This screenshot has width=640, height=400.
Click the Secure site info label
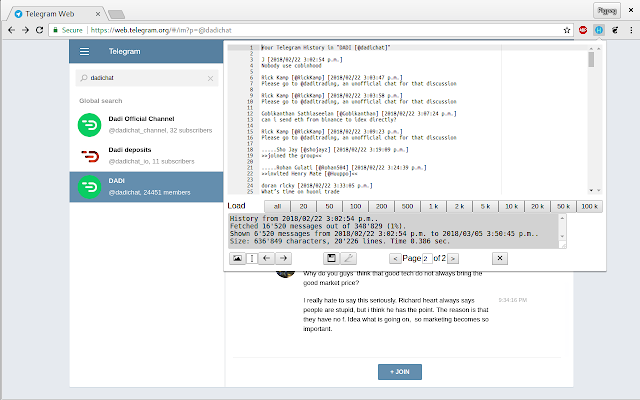[x=69, y=30]
